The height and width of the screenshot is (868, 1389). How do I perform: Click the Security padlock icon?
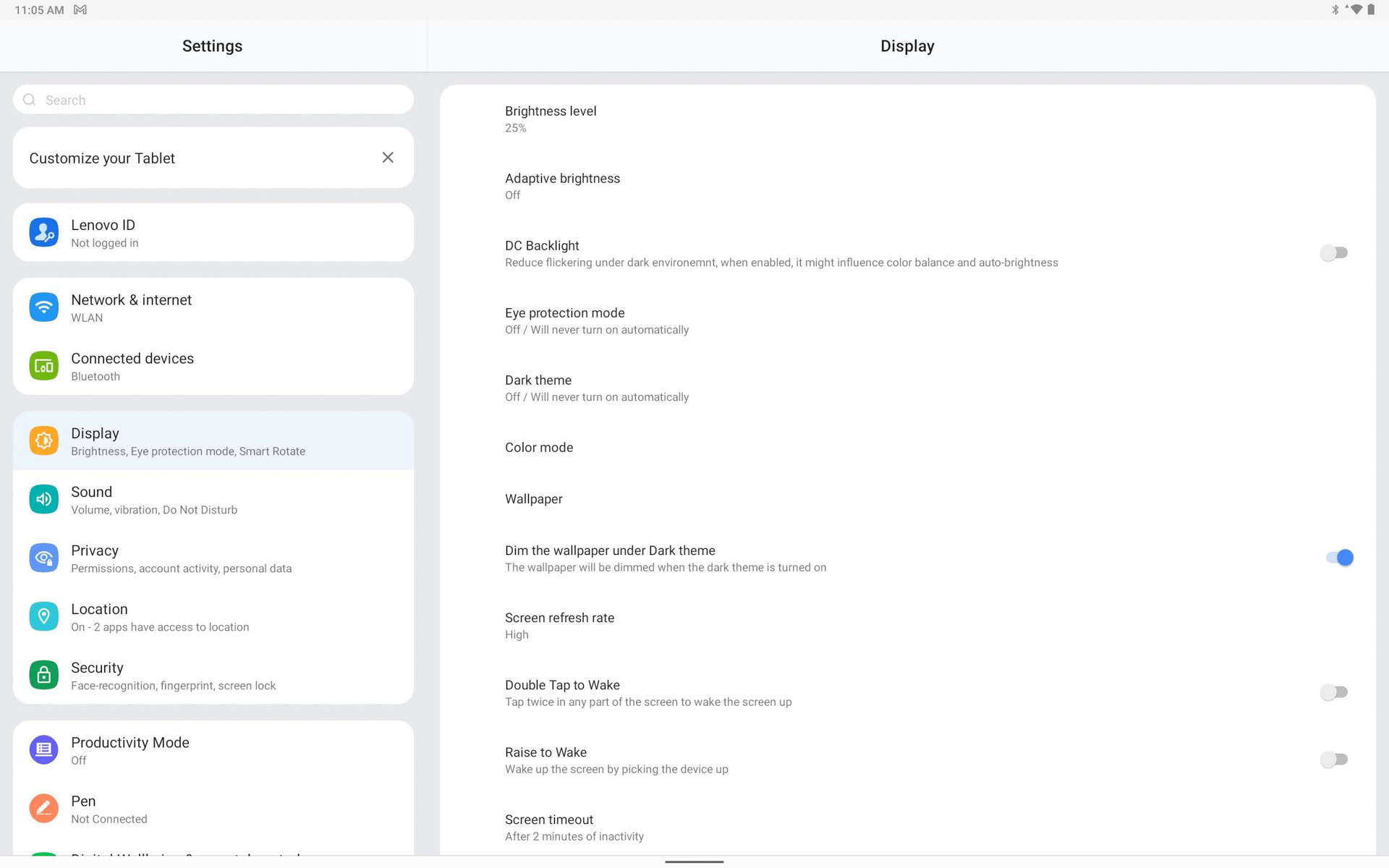pos(43,675)
